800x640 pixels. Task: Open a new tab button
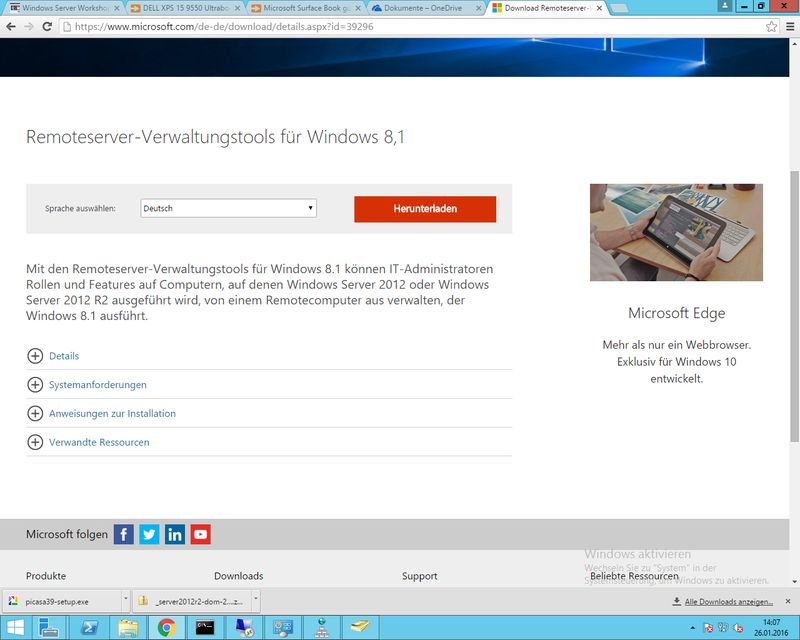pos(618,8)
